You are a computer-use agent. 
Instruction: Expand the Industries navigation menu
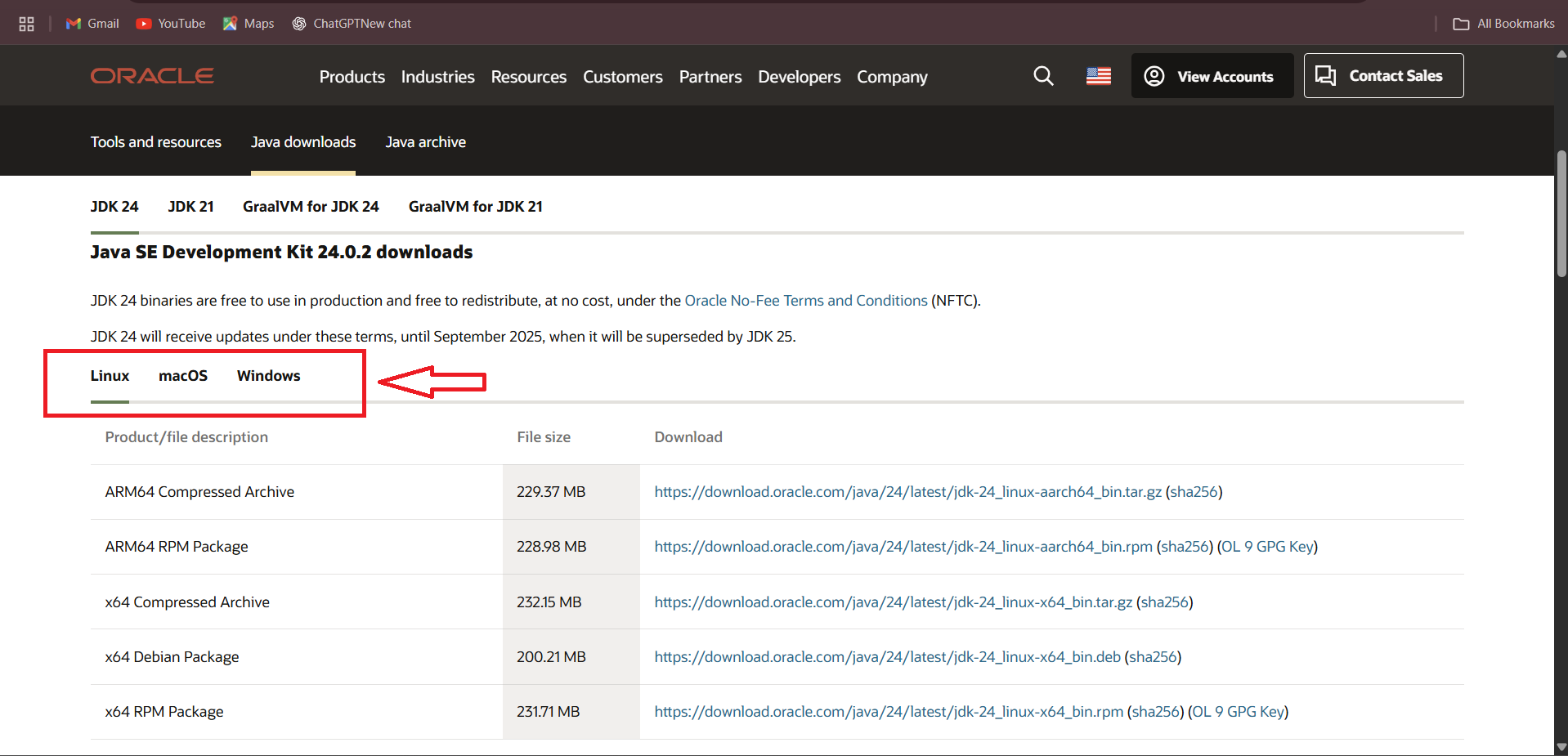coord(437,77)
